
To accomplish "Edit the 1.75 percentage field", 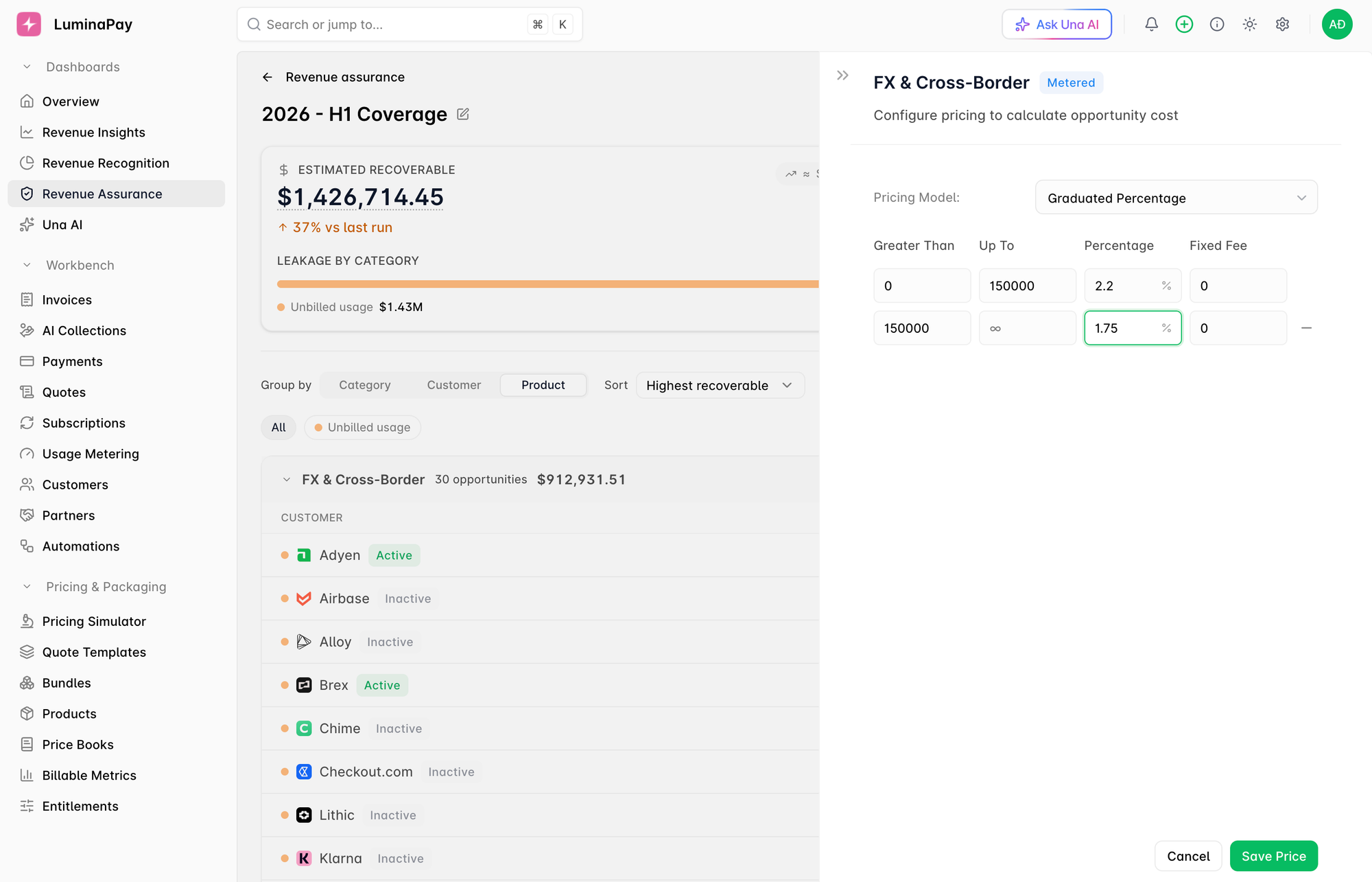I will [x=1132, y=328].
